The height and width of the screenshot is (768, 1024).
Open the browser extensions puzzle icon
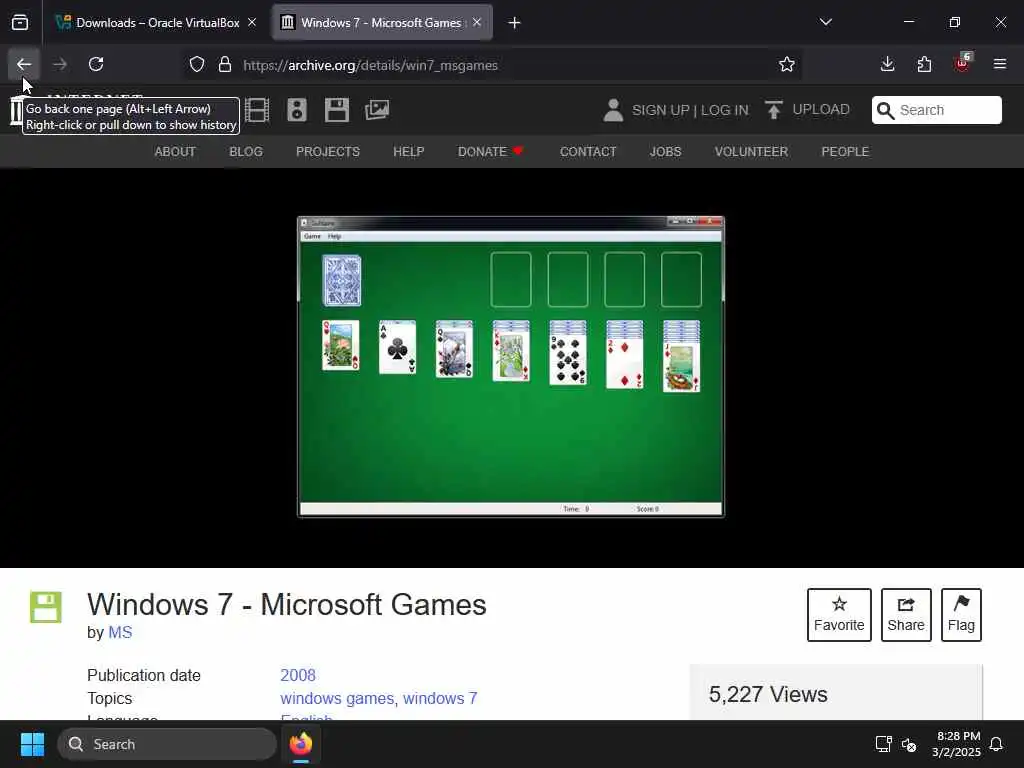(x=924, y=64)
